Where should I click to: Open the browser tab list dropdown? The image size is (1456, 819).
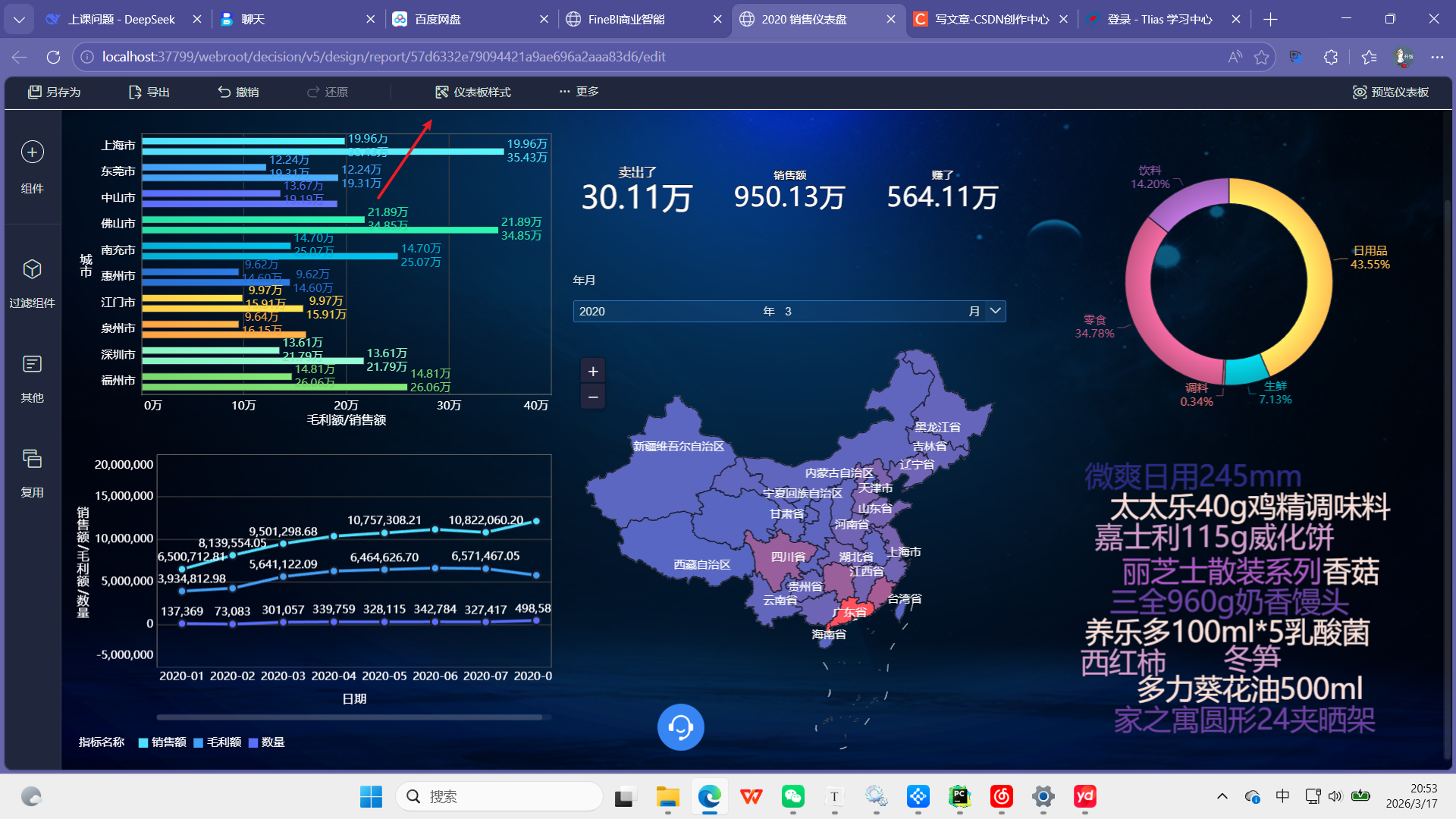(19, 19)
